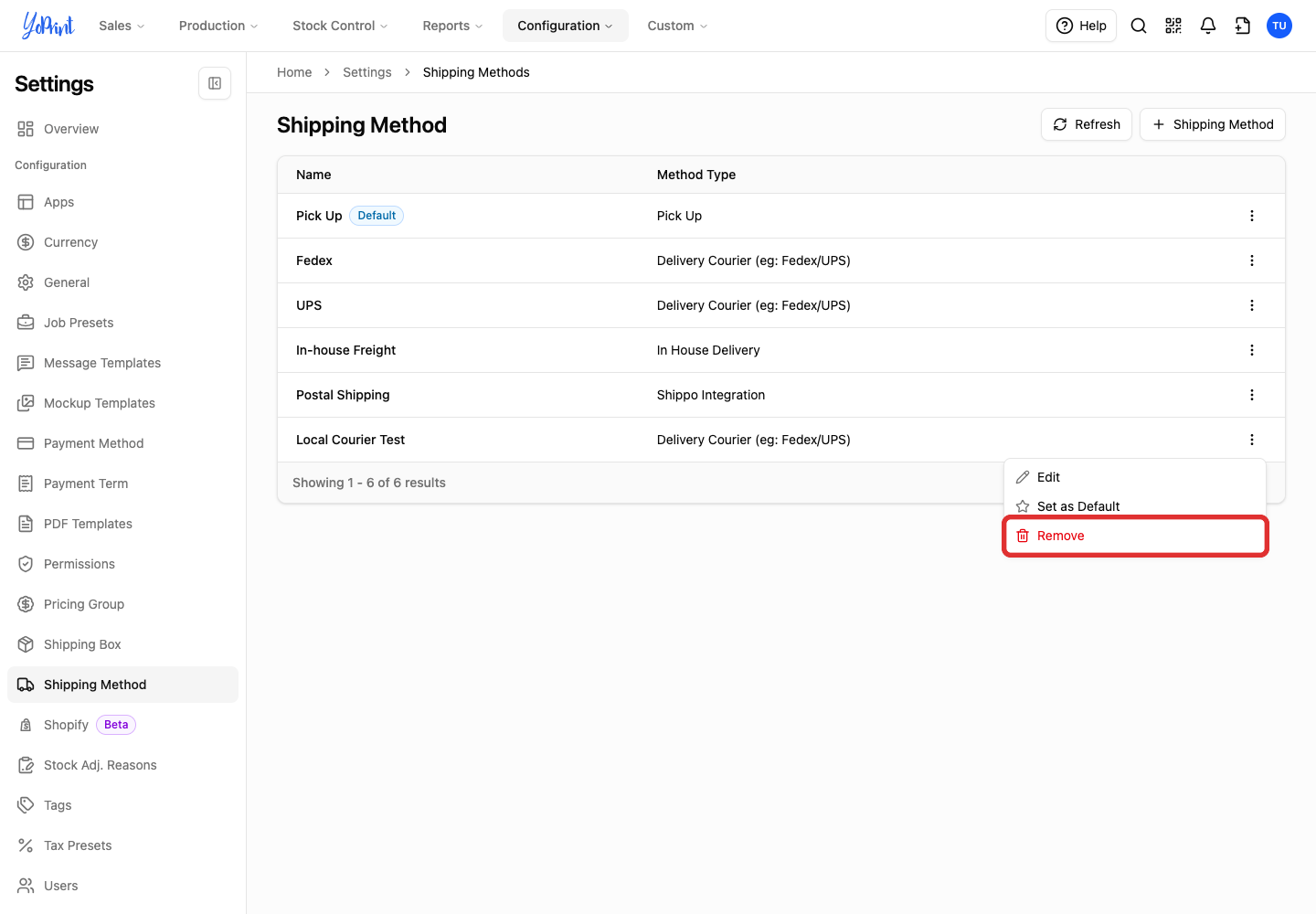Image resolution: width=1316 pixels, height=914 pixels.
Task: Open the search icon in top bar
Action: 1139,26
